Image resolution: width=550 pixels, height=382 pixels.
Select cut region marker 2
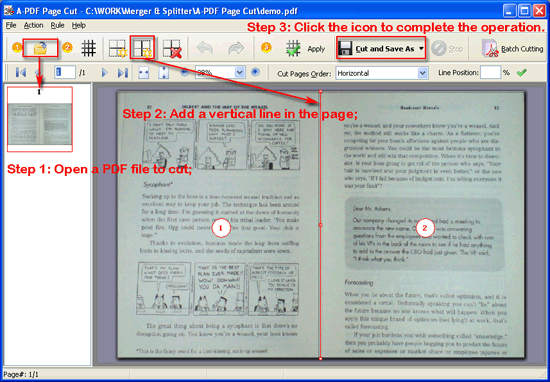coord(425,228)
